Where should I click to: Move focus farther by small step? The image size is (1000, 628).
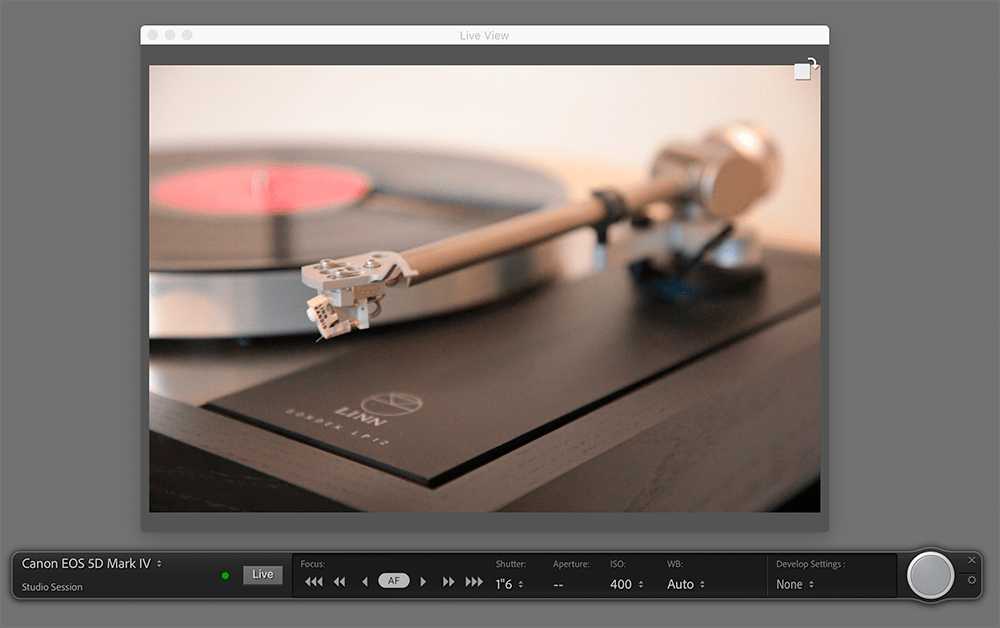click(x=423, y=581)
